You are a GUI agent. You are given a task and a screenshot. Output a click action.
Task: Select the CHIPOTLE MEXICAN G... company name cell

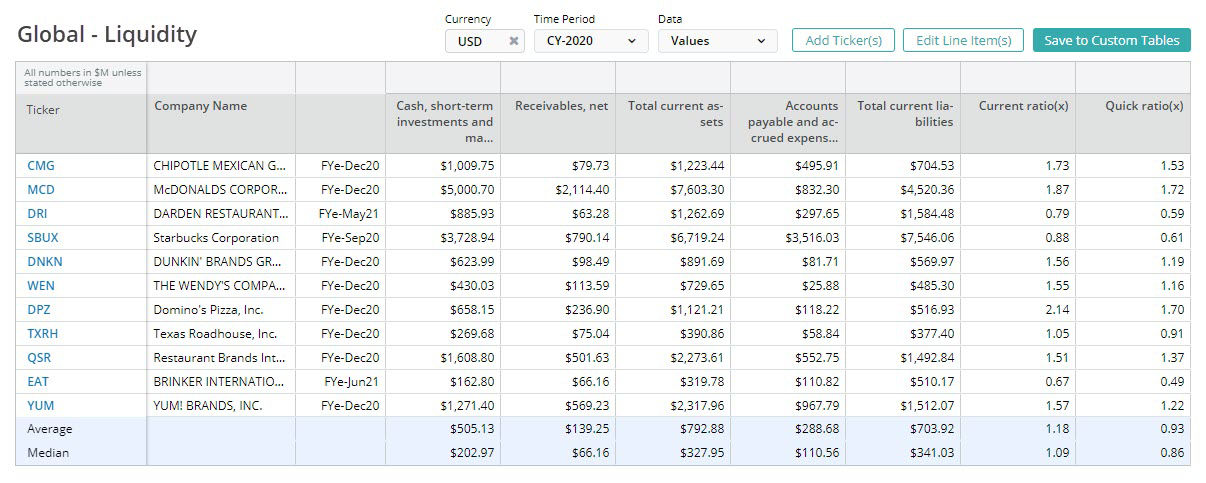[221, 165]
